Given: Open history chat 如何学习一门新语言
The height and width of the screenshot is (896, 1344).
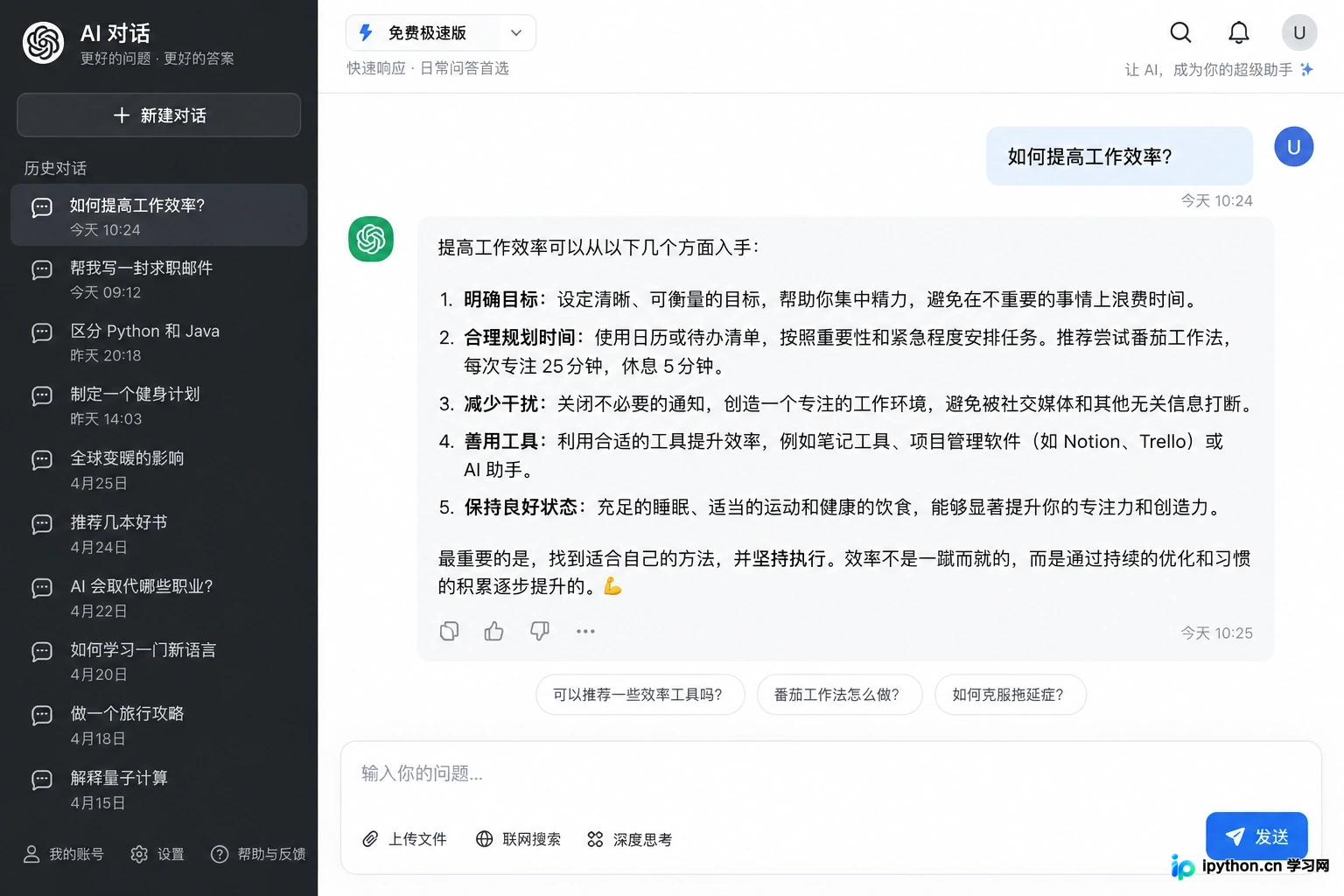Looking at the screenshot, I should click(159, 661).
